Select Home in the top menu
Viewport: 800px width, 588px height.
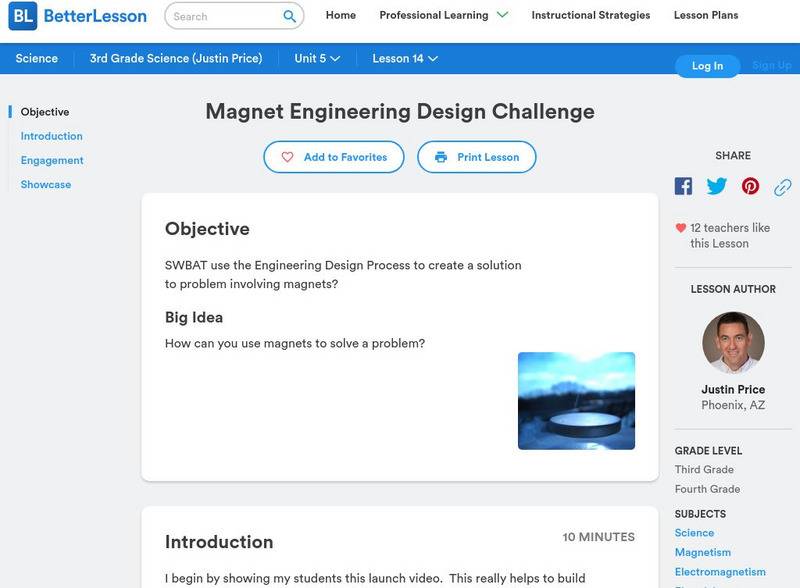pyautogui.click(x=340, y=15)
